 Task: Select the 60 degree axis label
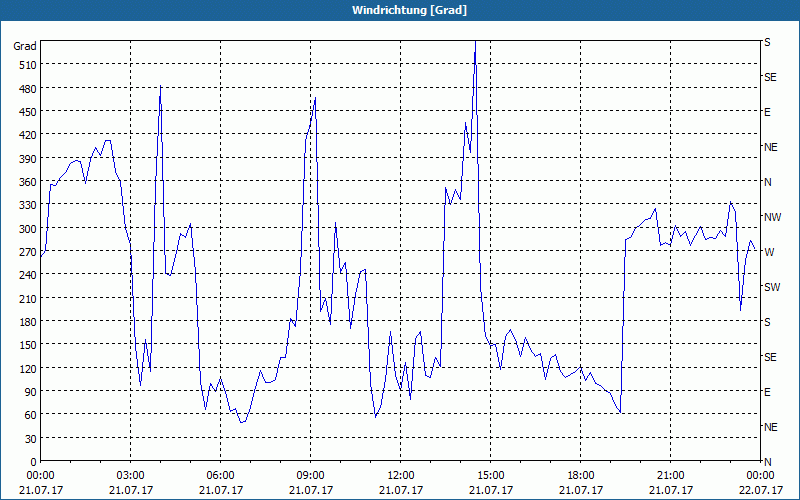pyautogui.click(x=31, y=416)
